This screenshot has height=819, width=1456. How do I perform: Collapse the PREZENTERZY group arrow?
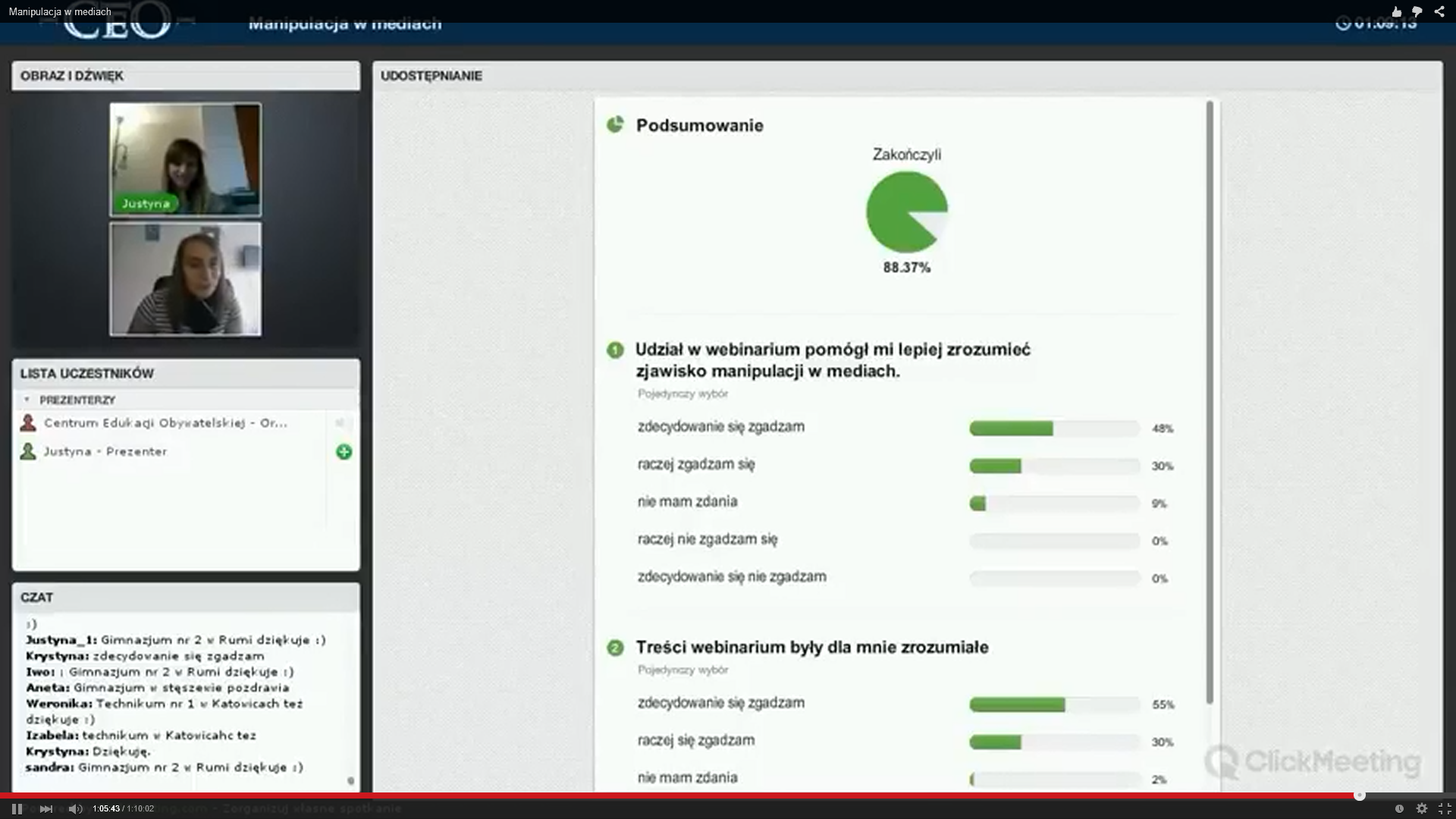click(x=27, y=400)
